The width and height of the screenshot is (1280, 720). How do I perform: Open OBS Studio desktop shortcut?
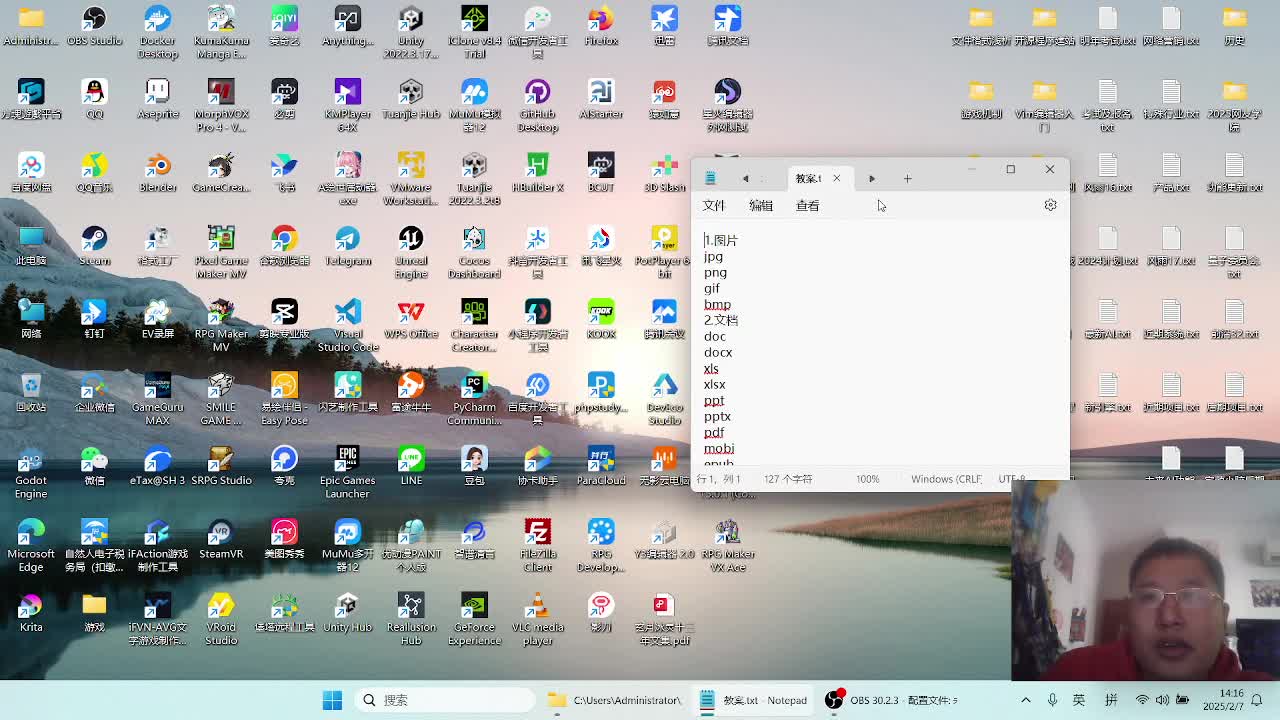pos(94,27)
